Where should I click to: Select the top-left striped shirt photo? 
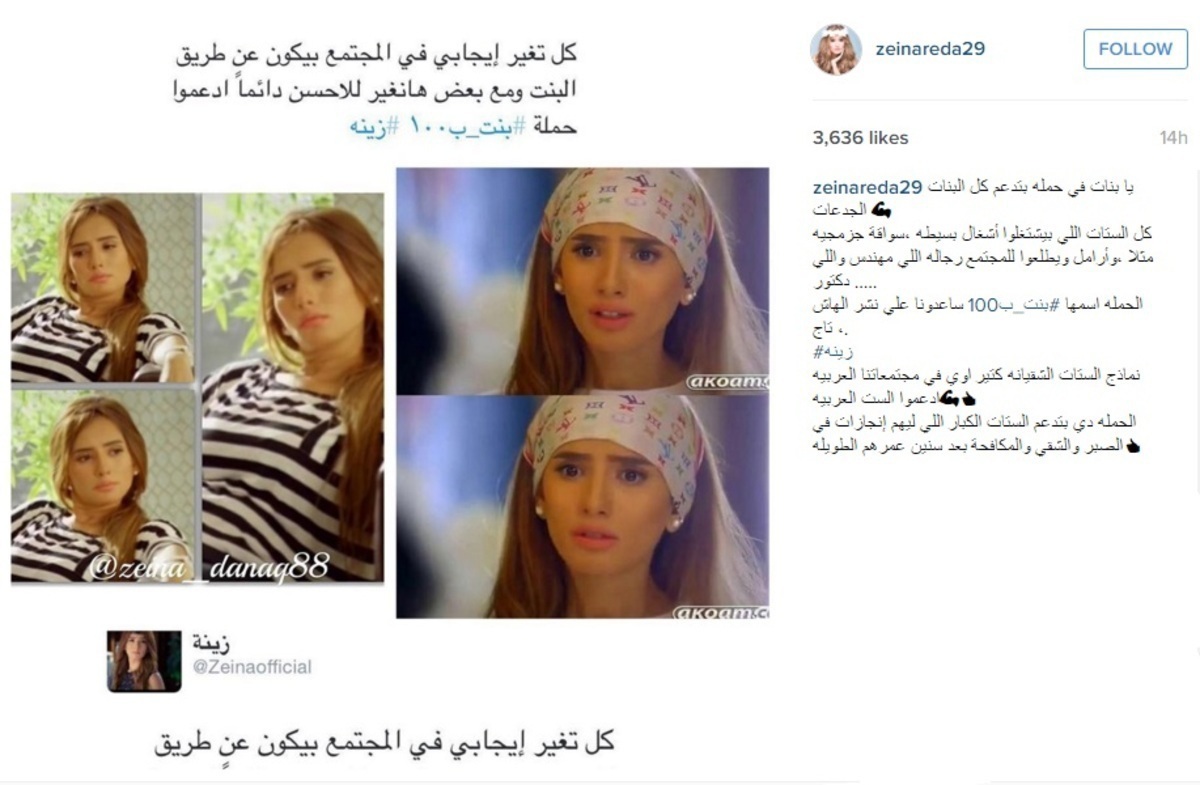pos(104,288)
